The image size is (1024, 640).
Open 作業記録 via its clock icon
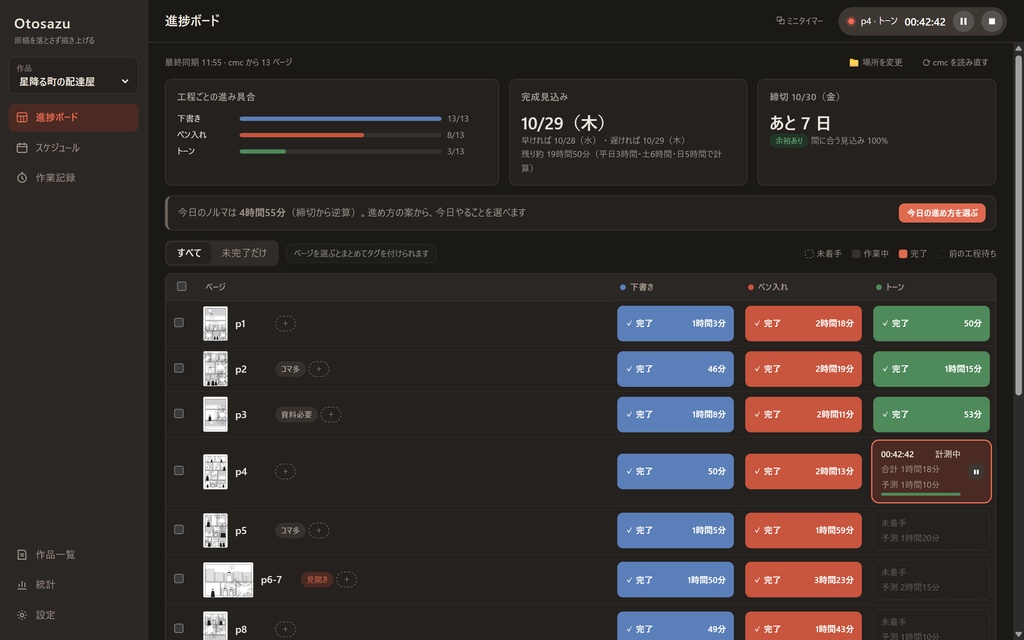coord(22,178)
